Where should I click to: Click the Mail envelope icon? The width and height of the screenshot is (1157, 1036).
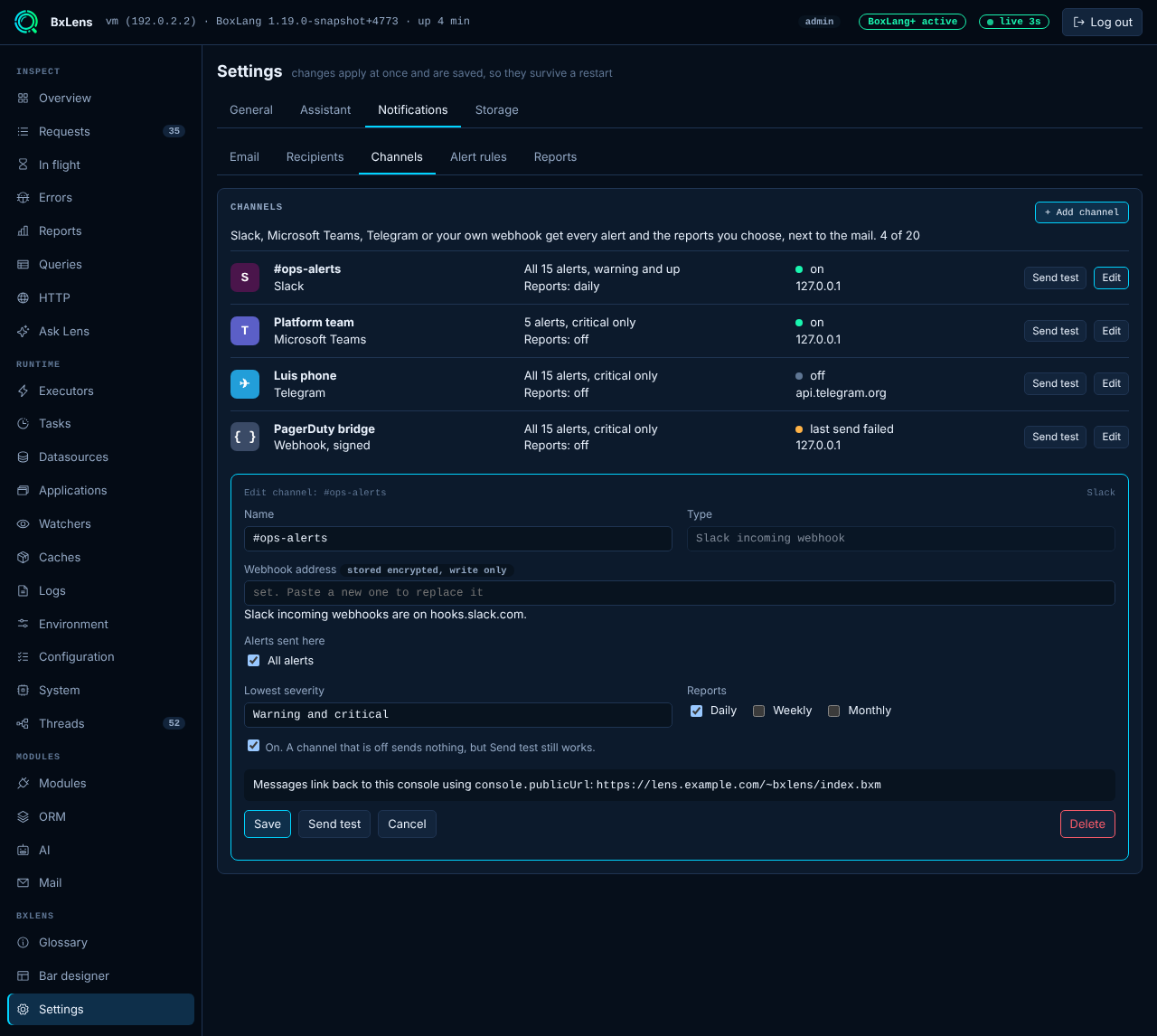pos(24,882)
